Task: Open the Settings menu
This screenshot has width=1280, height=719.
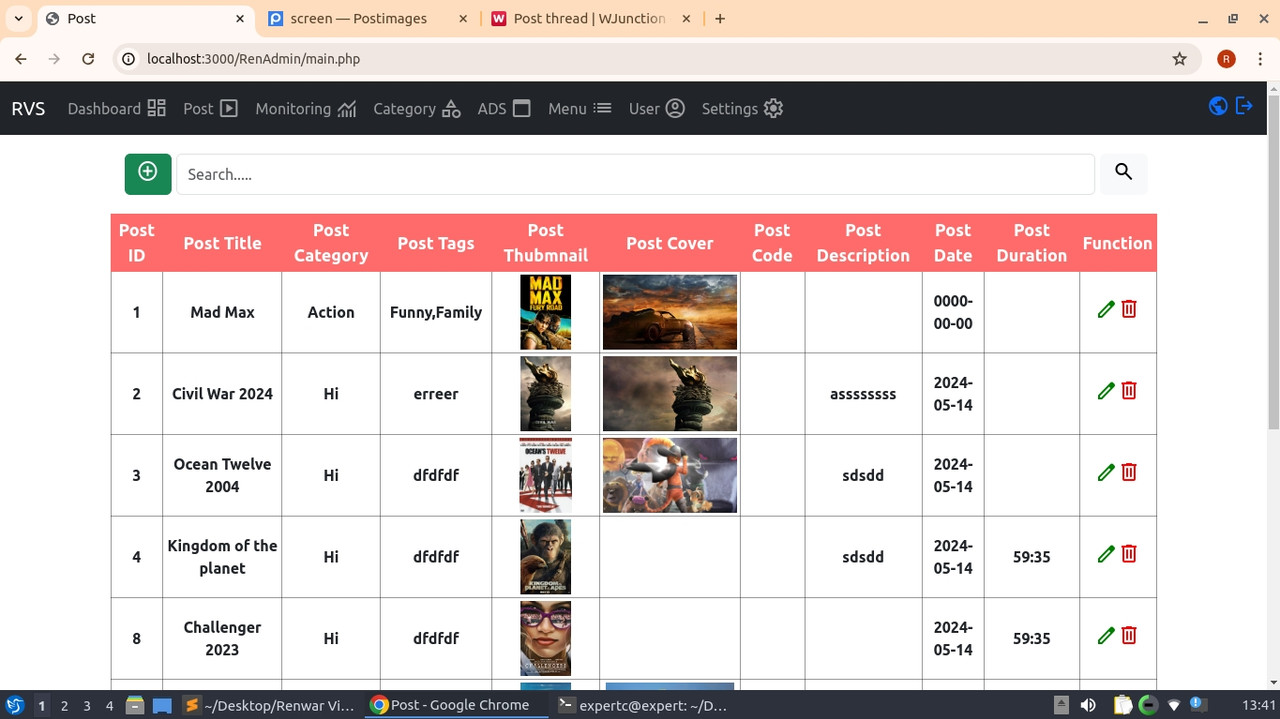Action: tap(741, 109)
